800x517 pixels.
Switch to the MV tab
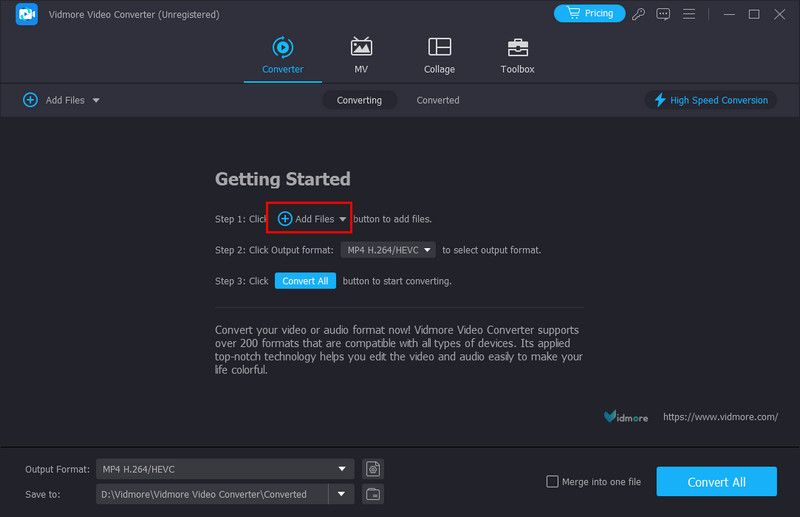361,55
